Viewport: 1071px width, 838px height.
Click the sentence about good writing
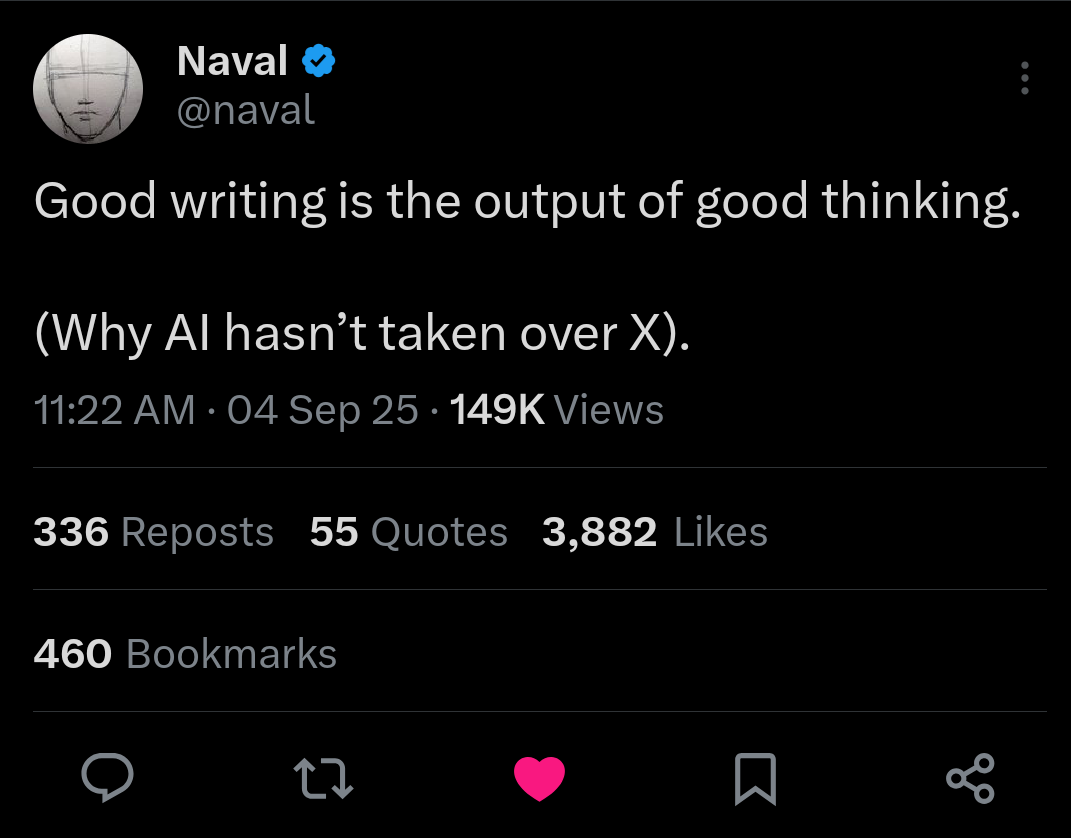(x=528, y=202)
